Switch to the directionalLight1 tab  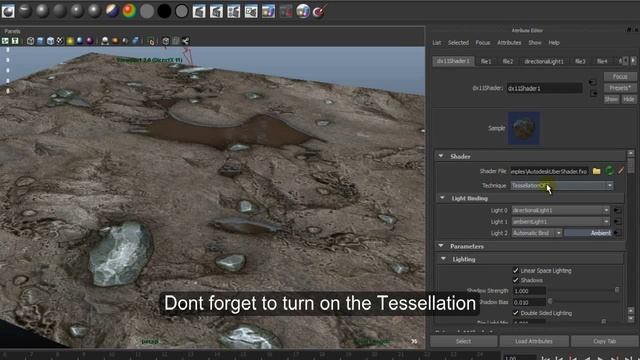544,61
